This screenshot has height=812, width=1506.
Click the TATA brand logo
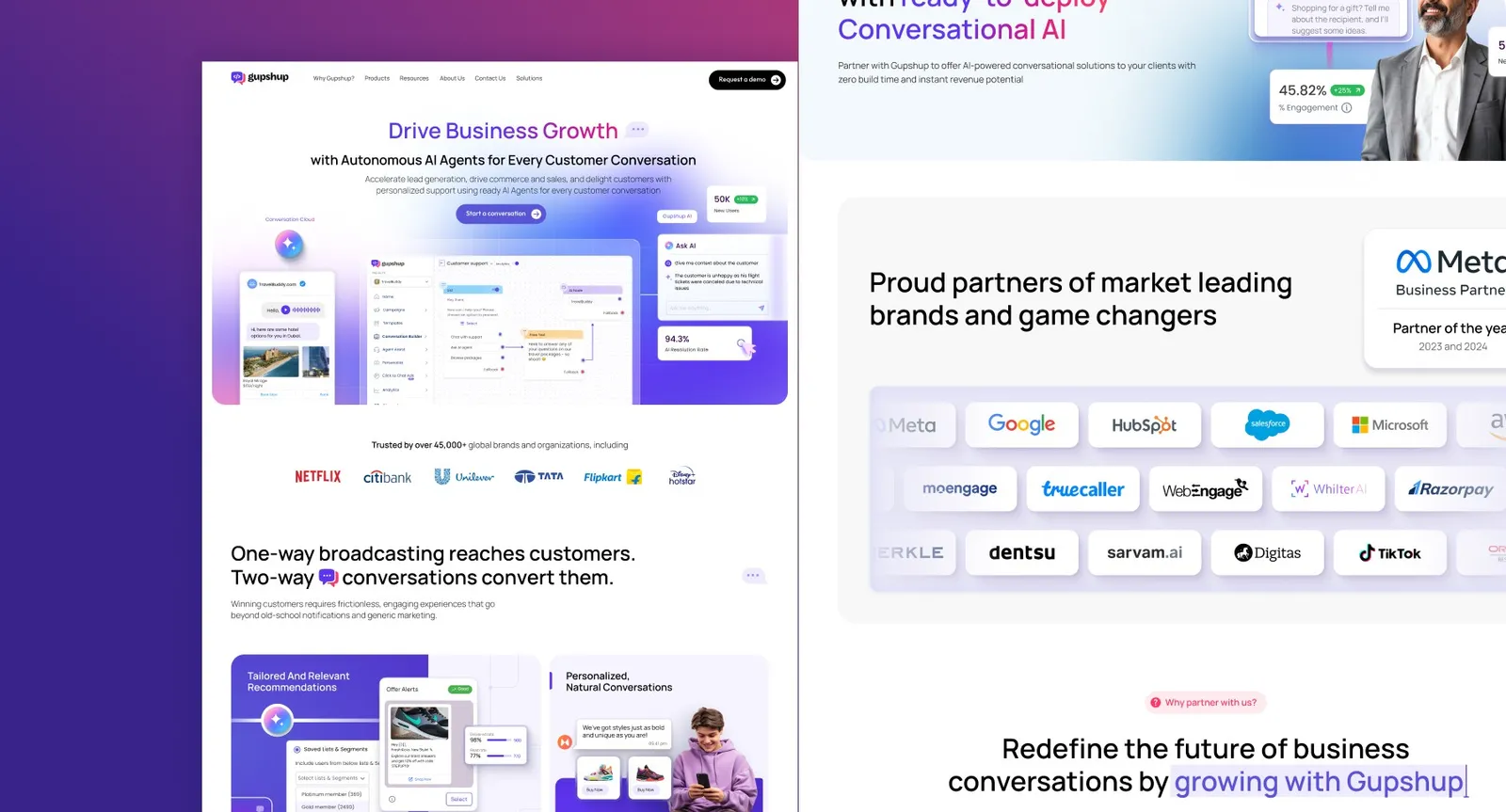pos(538,477)
